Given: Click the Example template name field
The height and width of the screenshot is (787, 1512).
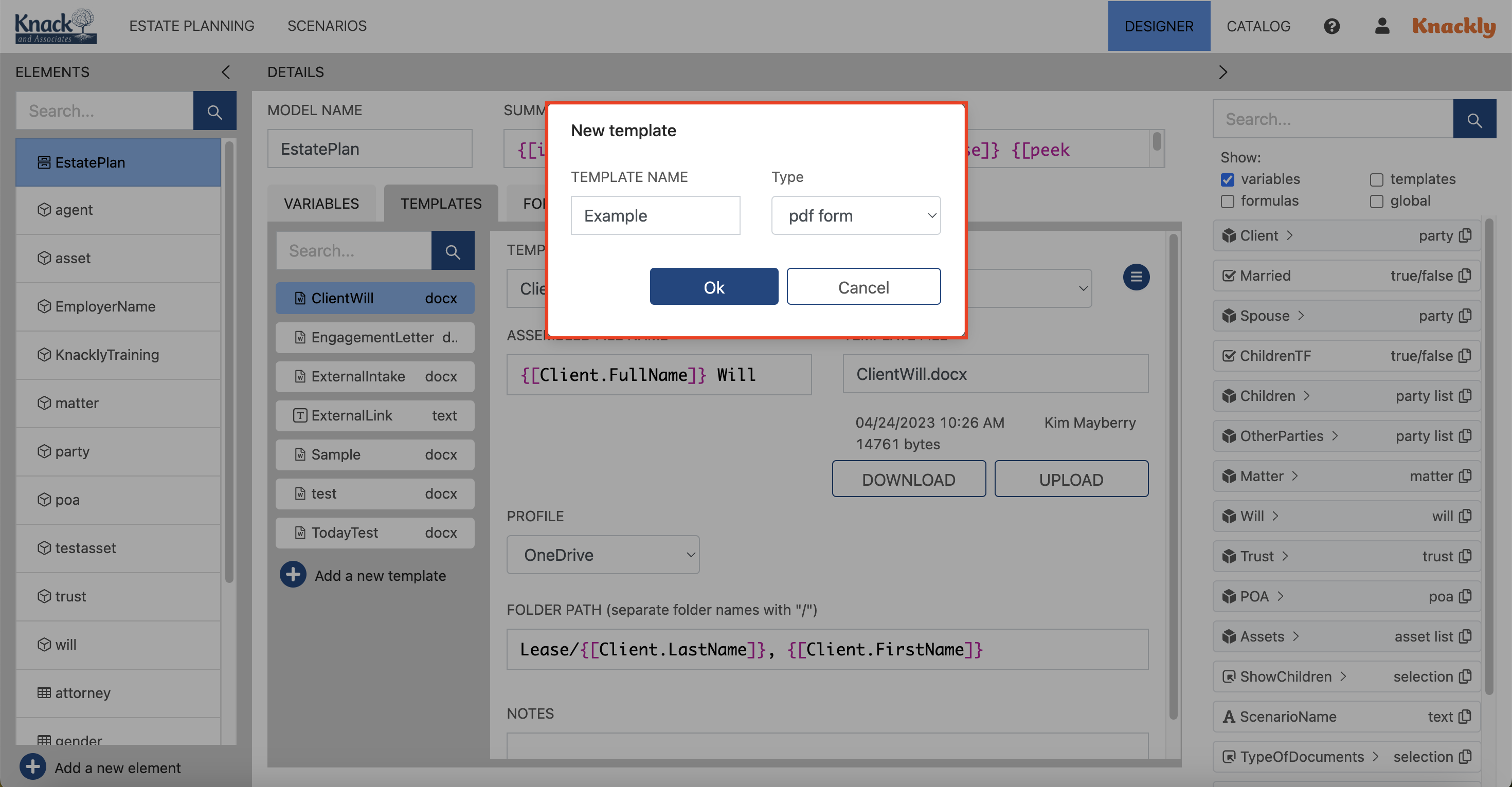Looking at the screenshot, I should click(x=655, y=215).
